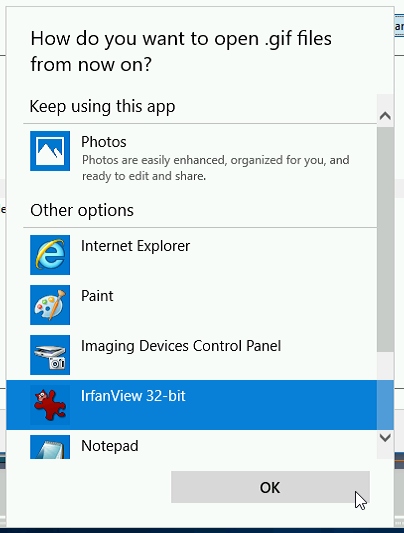Click the "Other options" section header
This screenshot has width=404, height=533.
[x=82, y=210]
